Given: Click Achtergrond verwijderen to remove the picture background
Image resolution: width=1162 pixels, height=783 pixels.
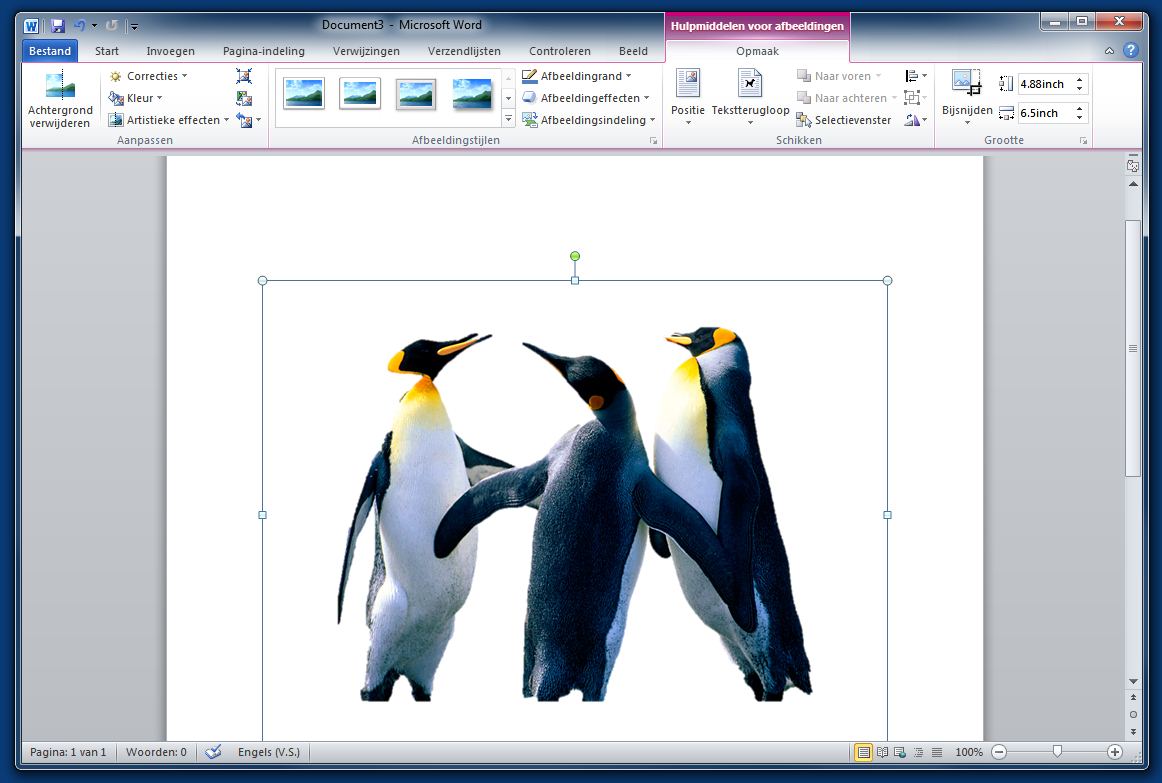Looking at the screenshot, I should 60,100.
